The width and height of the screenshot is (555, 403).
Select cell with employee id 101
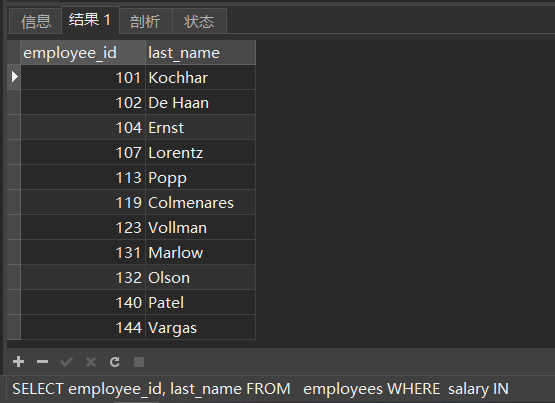(x=83, y=77)
